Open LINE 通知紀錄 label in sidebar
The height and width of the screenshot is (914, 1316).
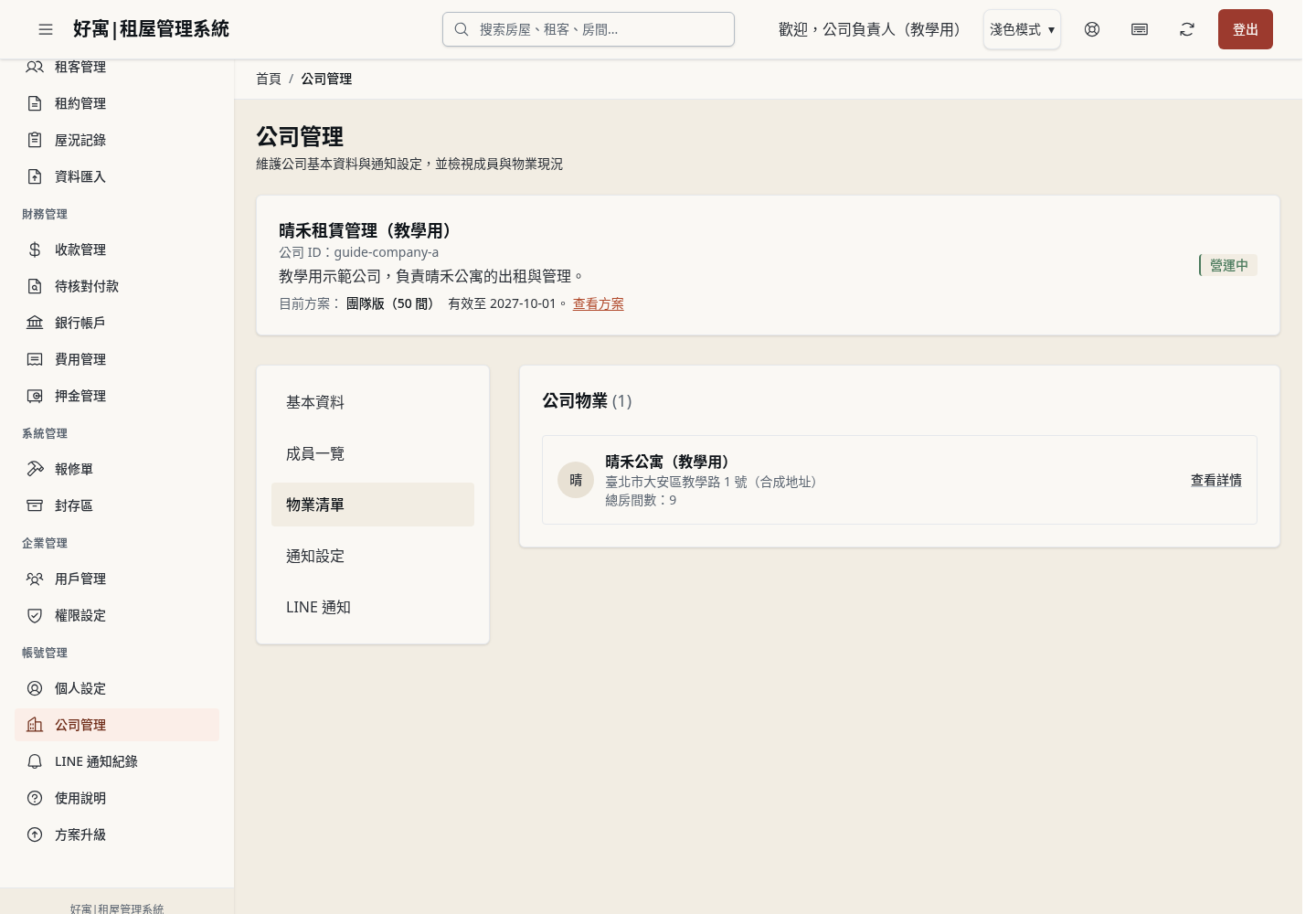click(96, 761)
